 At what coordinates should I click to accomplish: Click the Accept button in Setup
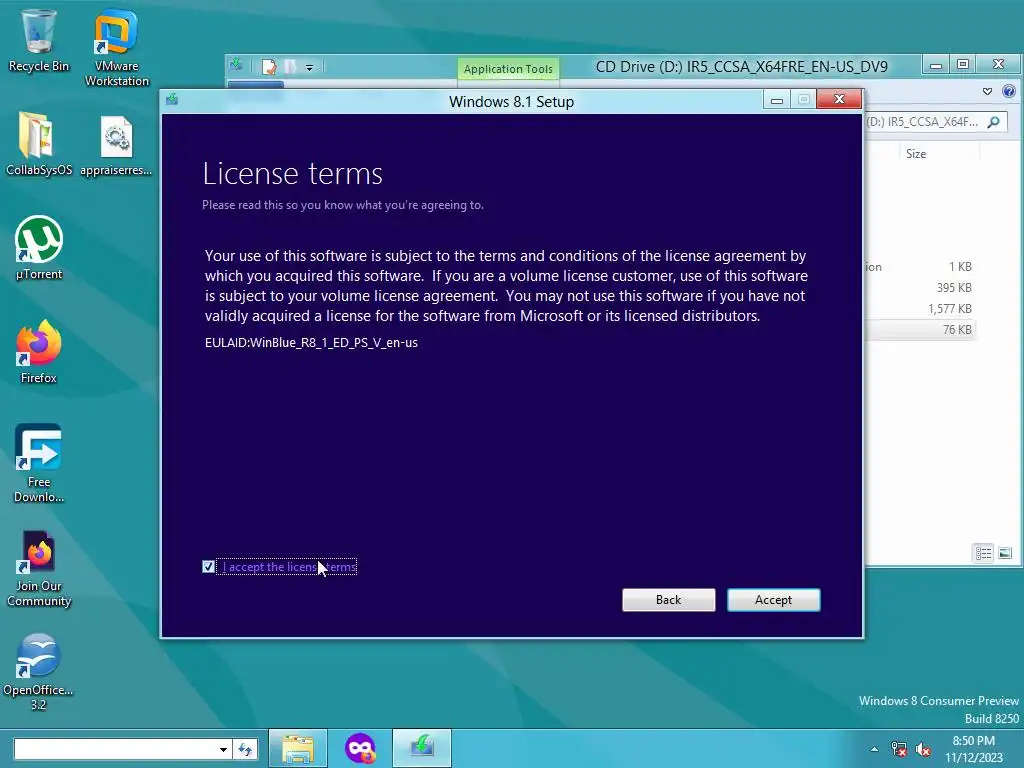(773, 600)
